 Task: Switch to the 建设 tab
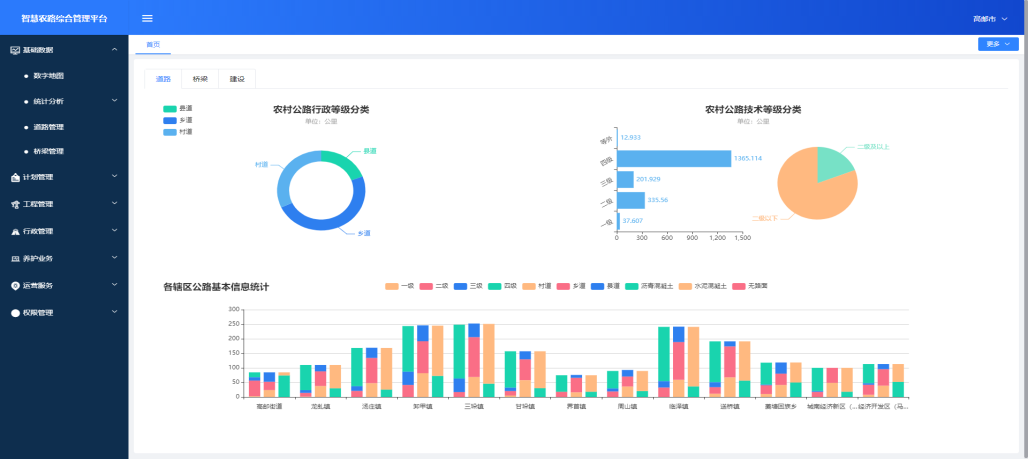point(237,79)
